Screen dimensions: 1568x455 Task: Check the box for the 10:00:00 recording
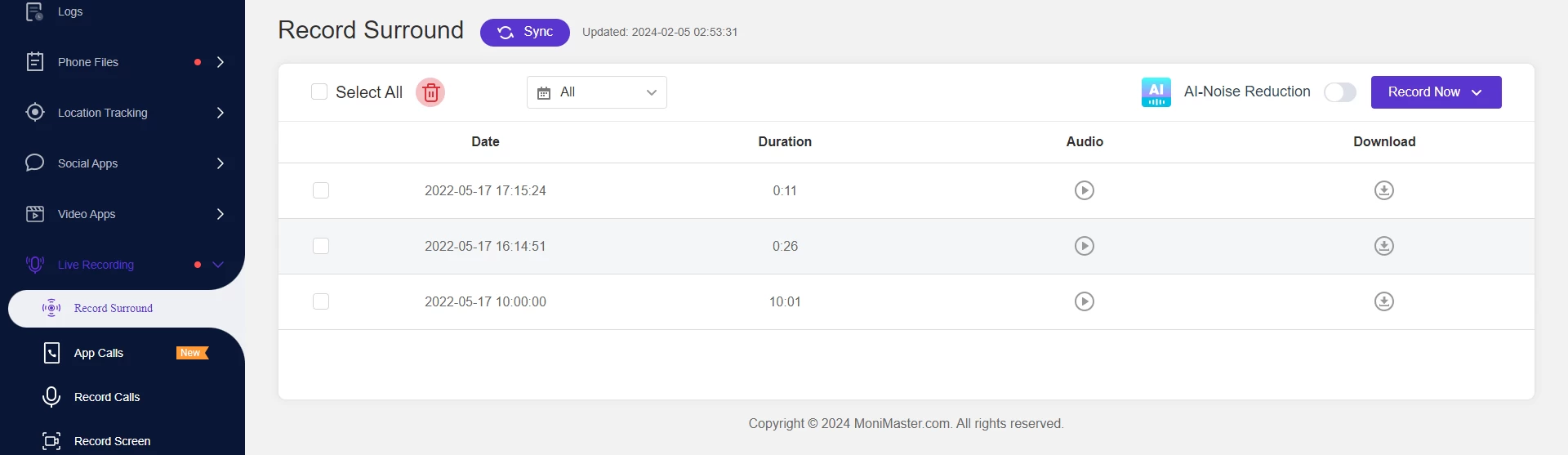tap(321, 301)
